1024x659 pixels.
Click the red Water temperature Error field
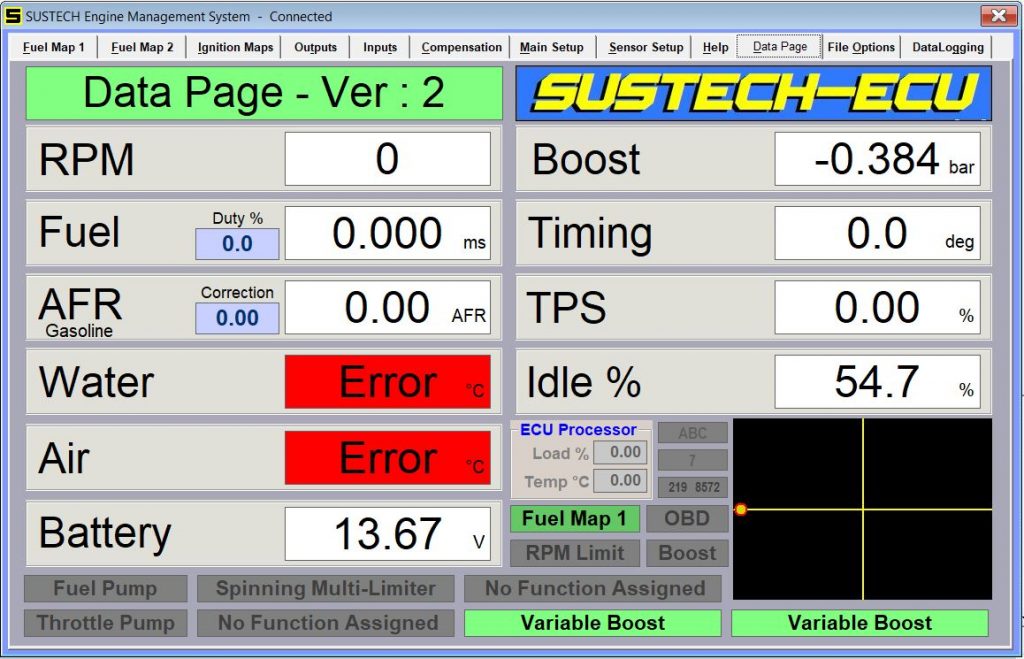coord(387,382)
